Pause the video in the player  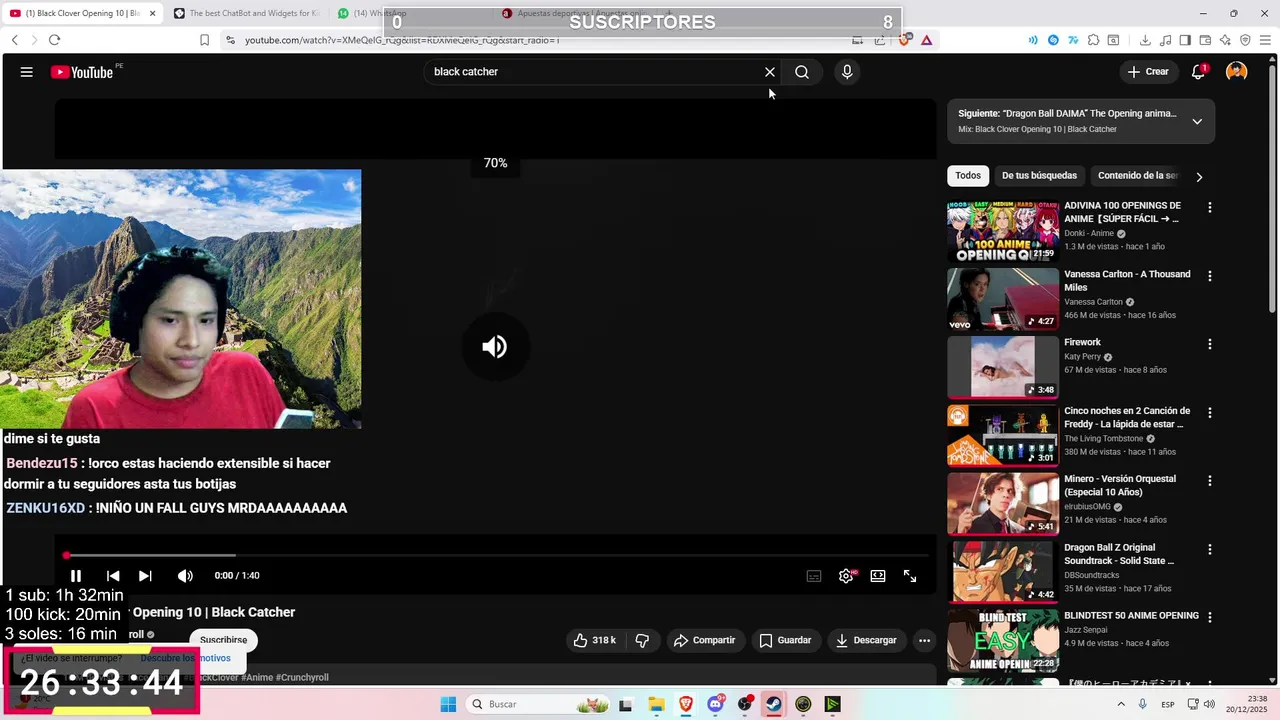(75, 576)
